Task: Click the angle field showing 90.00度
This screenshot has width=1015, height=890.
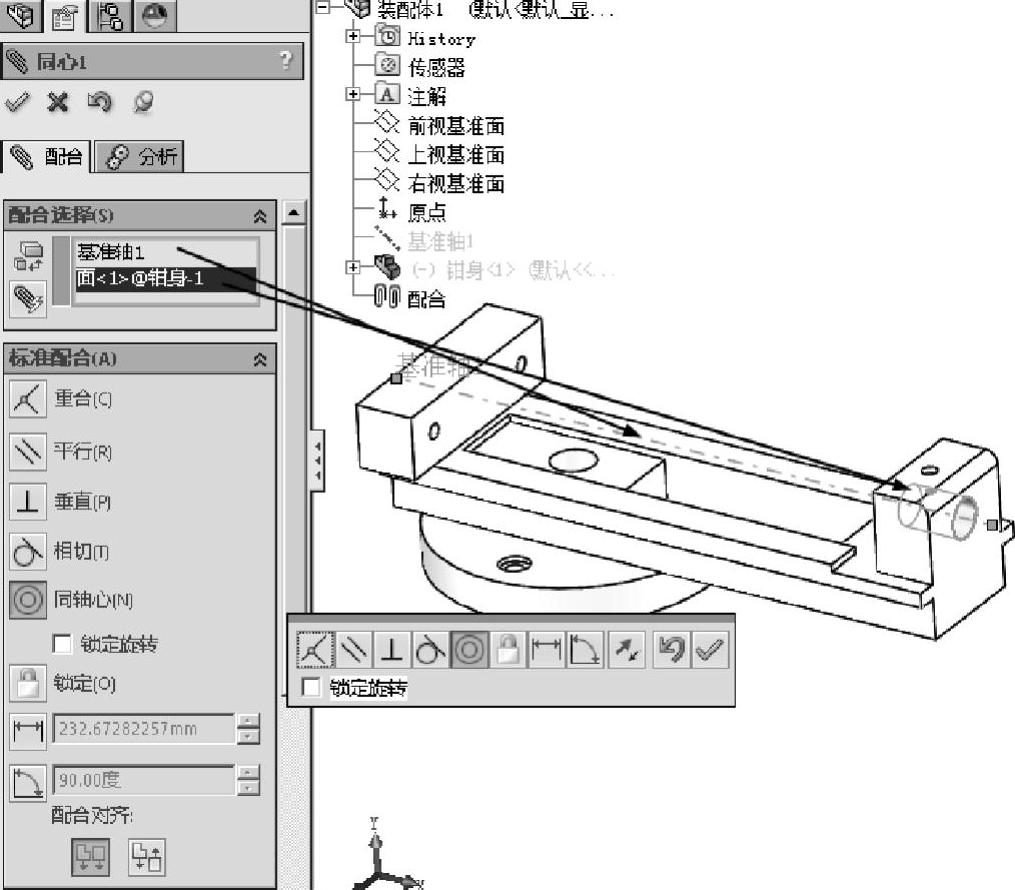Action: pos(144,780)
